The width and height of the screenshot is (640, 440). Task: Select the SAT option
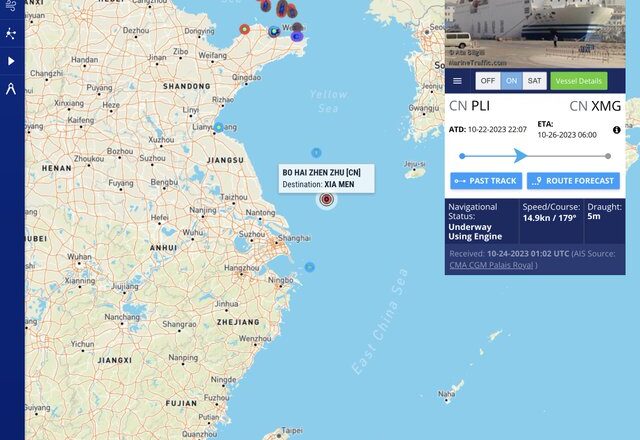click(534, 81)
